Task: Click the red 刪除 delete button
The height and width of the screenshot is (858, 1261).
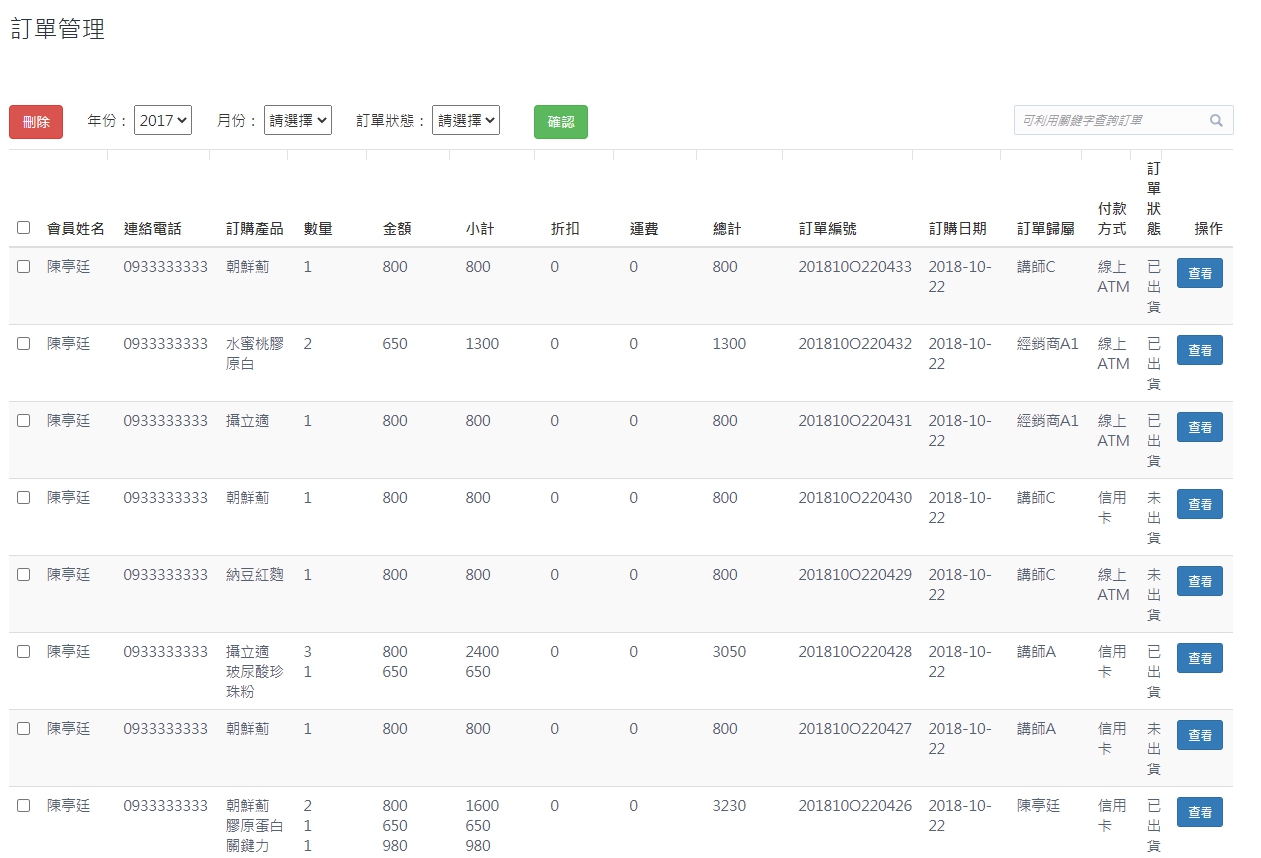Action: click(36, 122)
